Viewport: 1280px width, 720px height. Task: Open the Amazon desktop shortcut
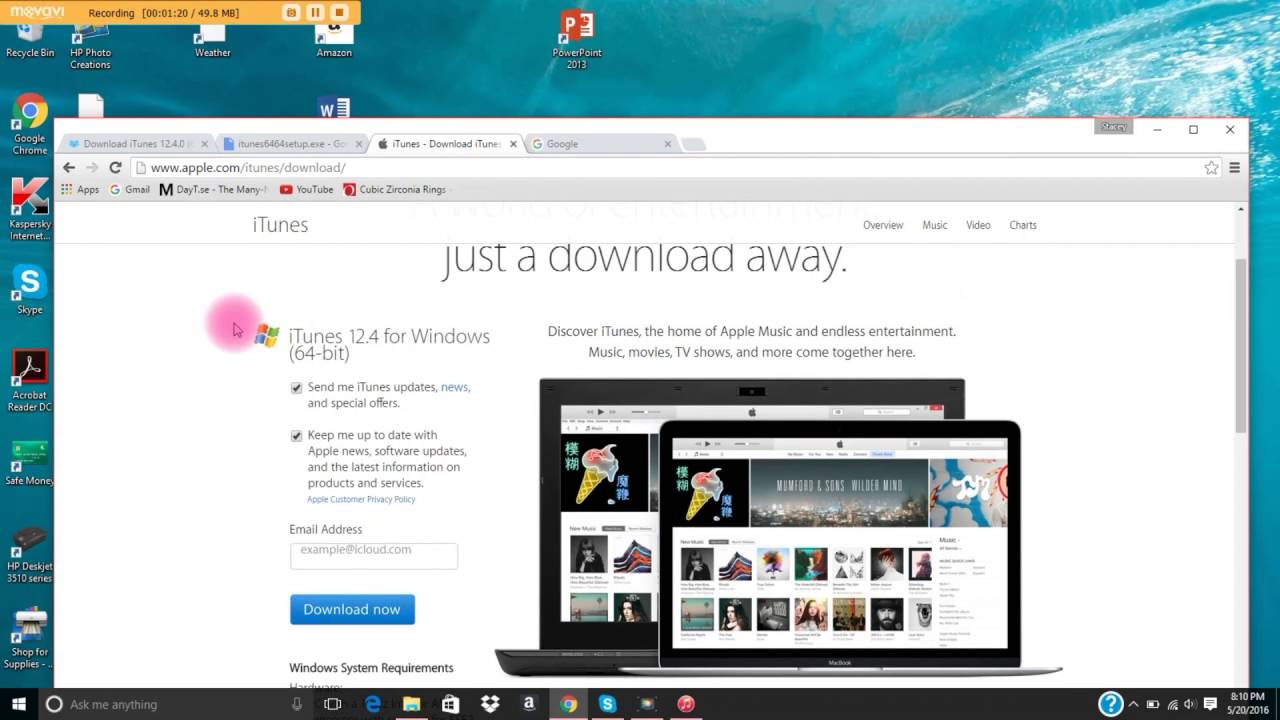334,42
